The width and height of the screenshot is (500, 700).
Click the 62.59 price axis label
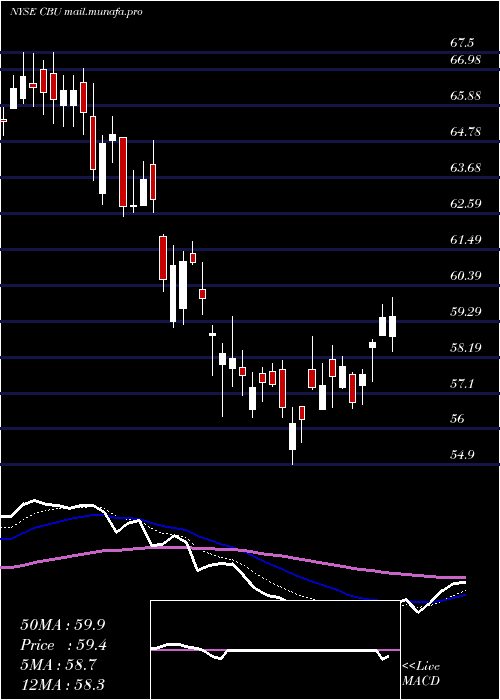tap(465, 204)
